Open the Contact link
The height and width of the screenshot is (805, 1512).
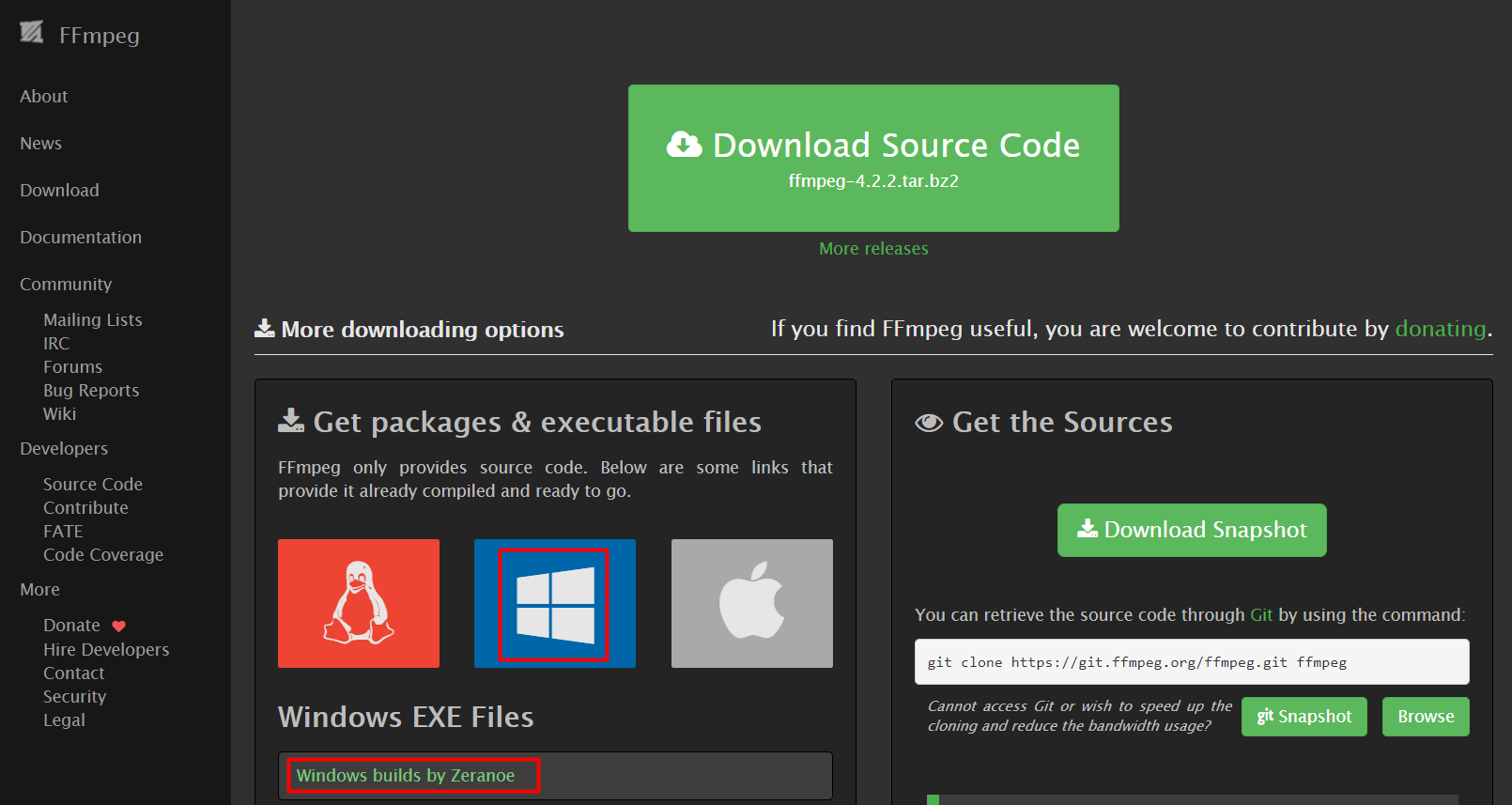74,673
